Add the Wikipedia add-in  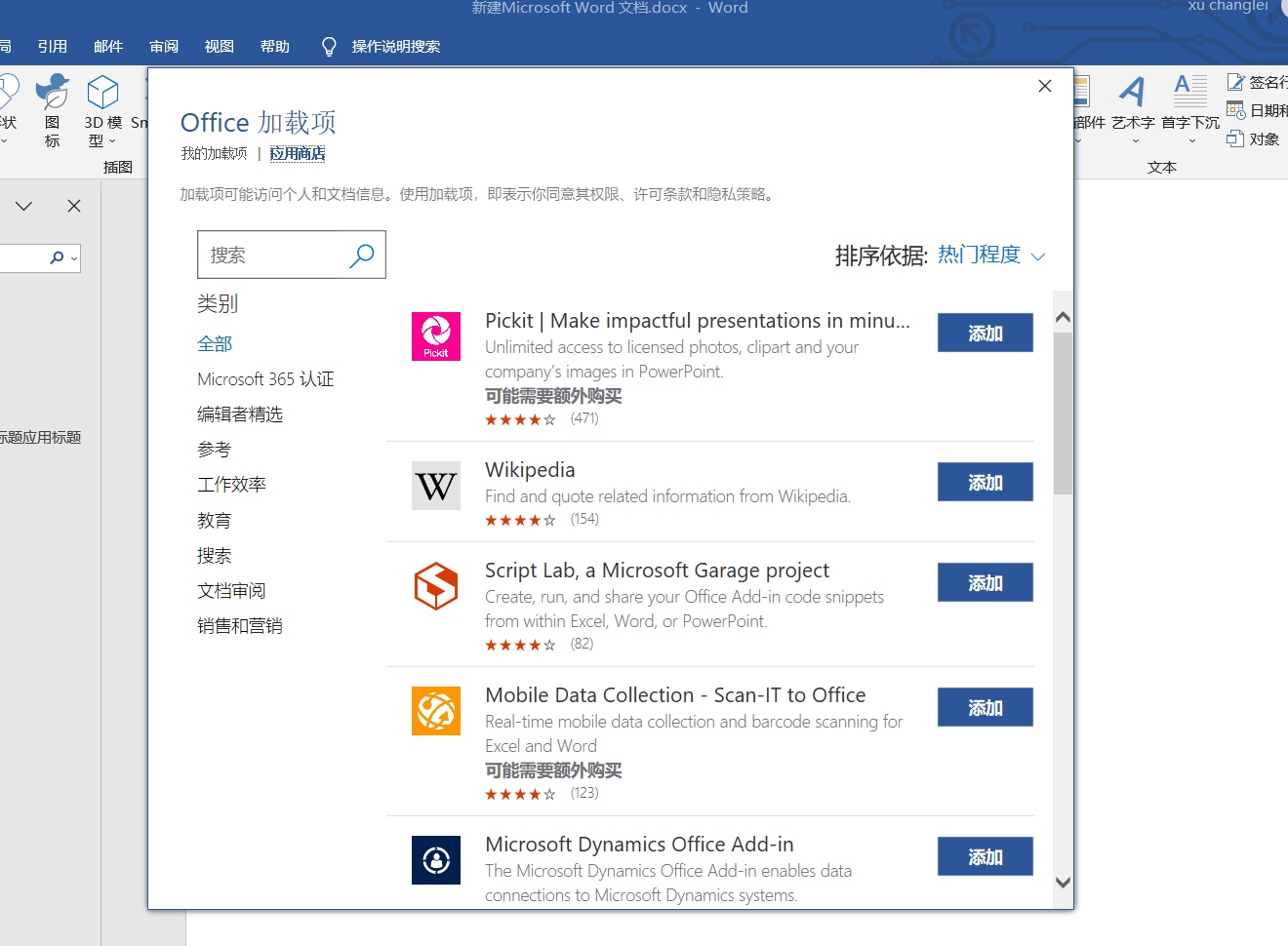click(986, 482)
